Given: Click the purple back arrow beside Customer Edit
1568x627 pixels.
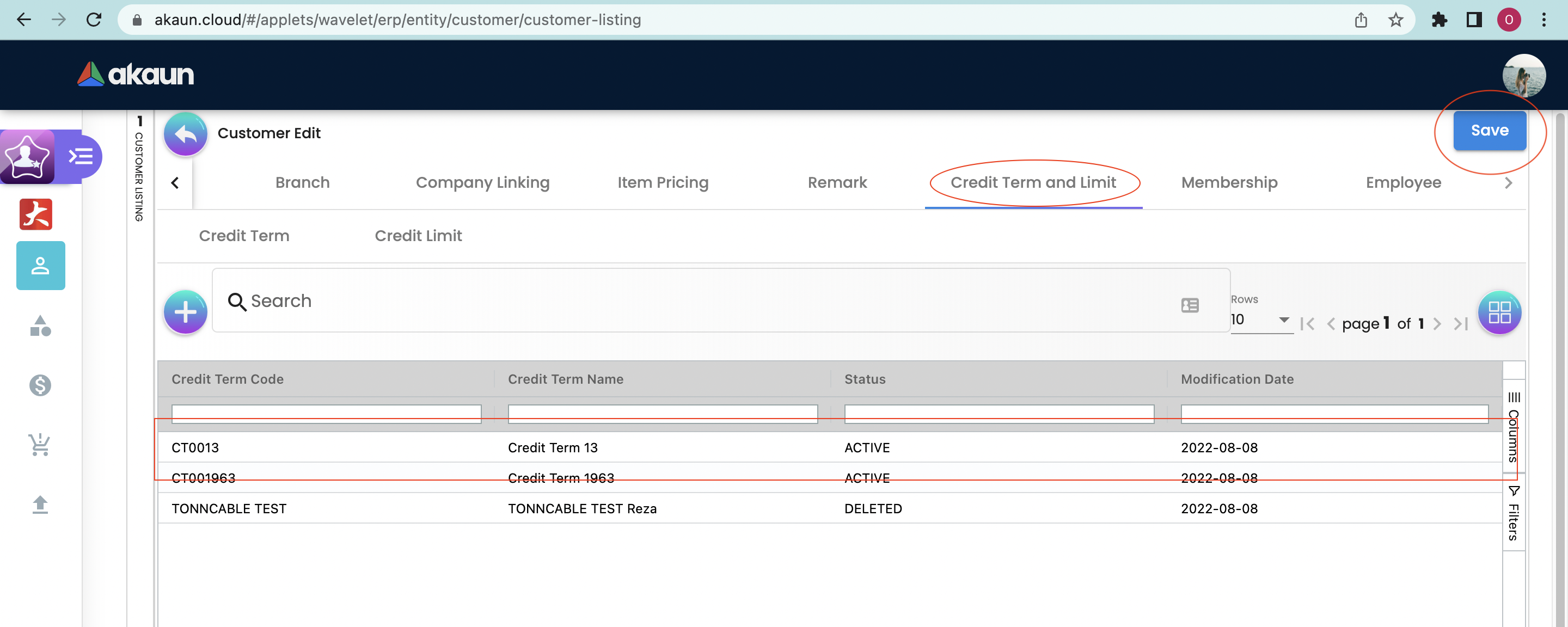Looking at the screenshot, I should click(x=185, y=133).
